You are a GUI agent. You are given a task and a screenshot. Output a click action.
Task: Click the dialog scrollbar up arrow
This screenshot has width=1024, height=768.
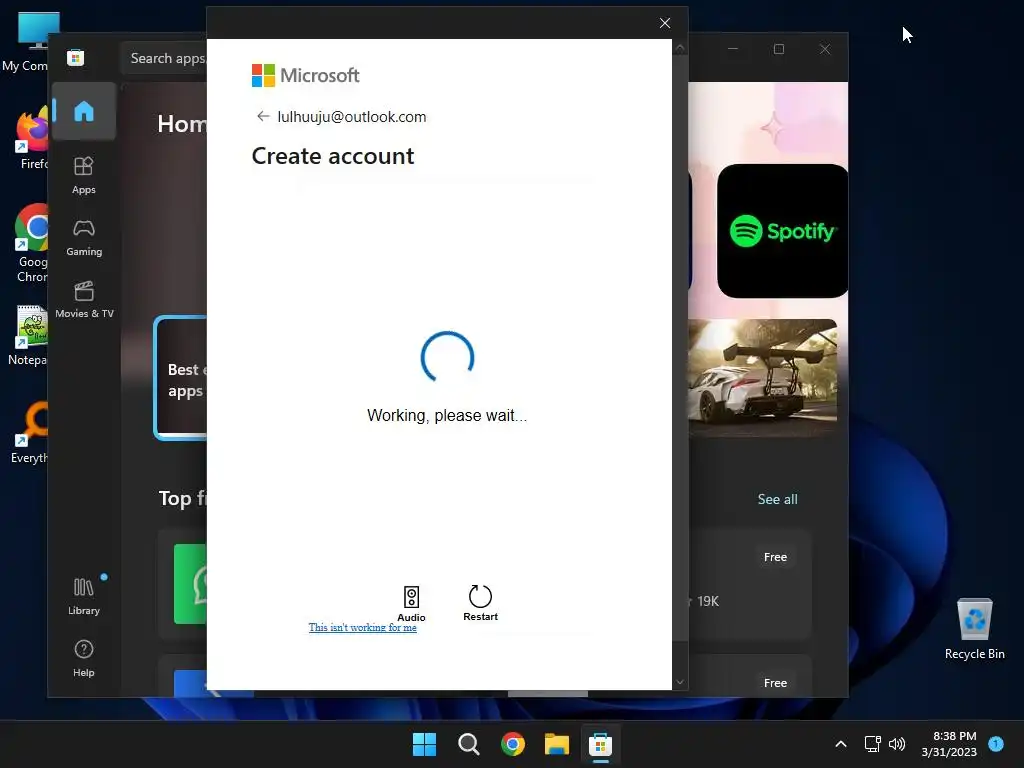tap(680, 48)
